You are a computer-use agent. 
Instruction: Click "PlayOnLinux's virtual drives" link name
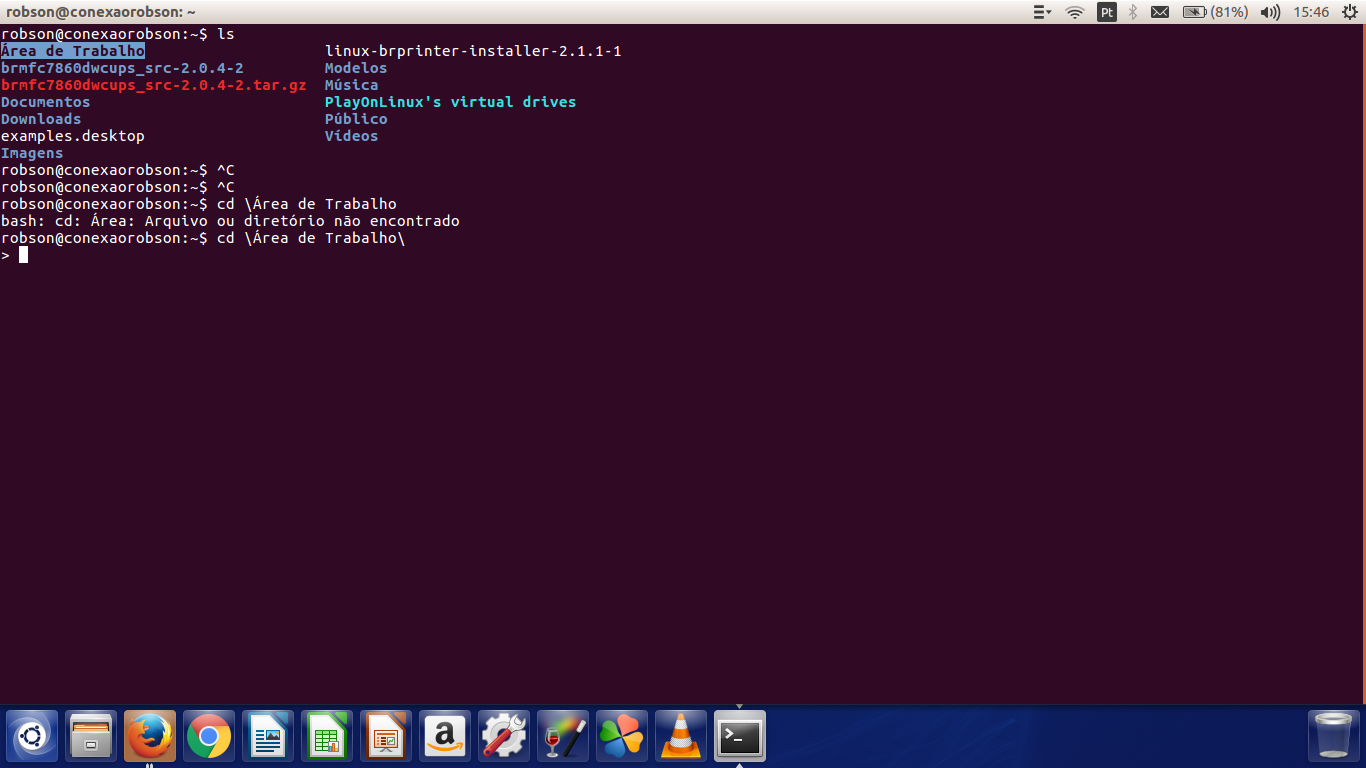click(450, 102)
